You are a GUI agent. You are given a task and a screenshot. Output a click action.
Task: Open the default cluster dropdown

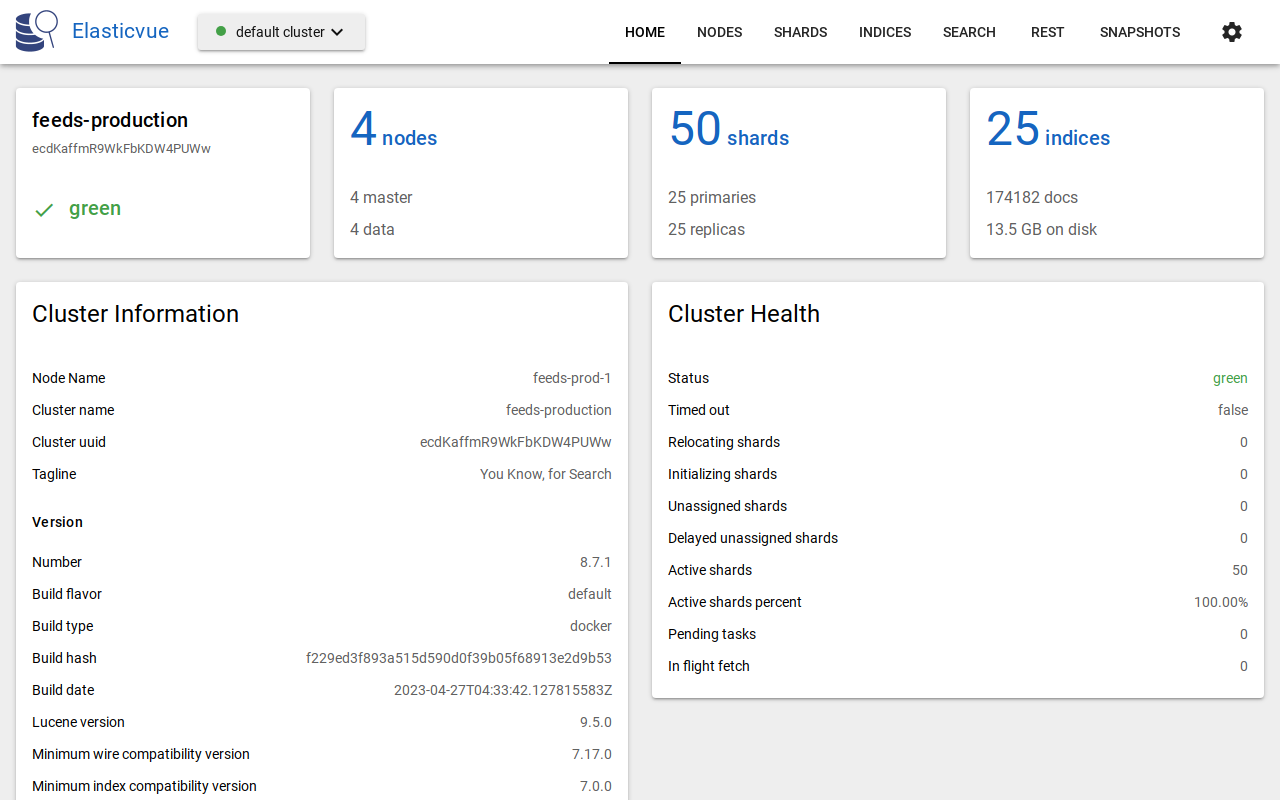point(281,31)
